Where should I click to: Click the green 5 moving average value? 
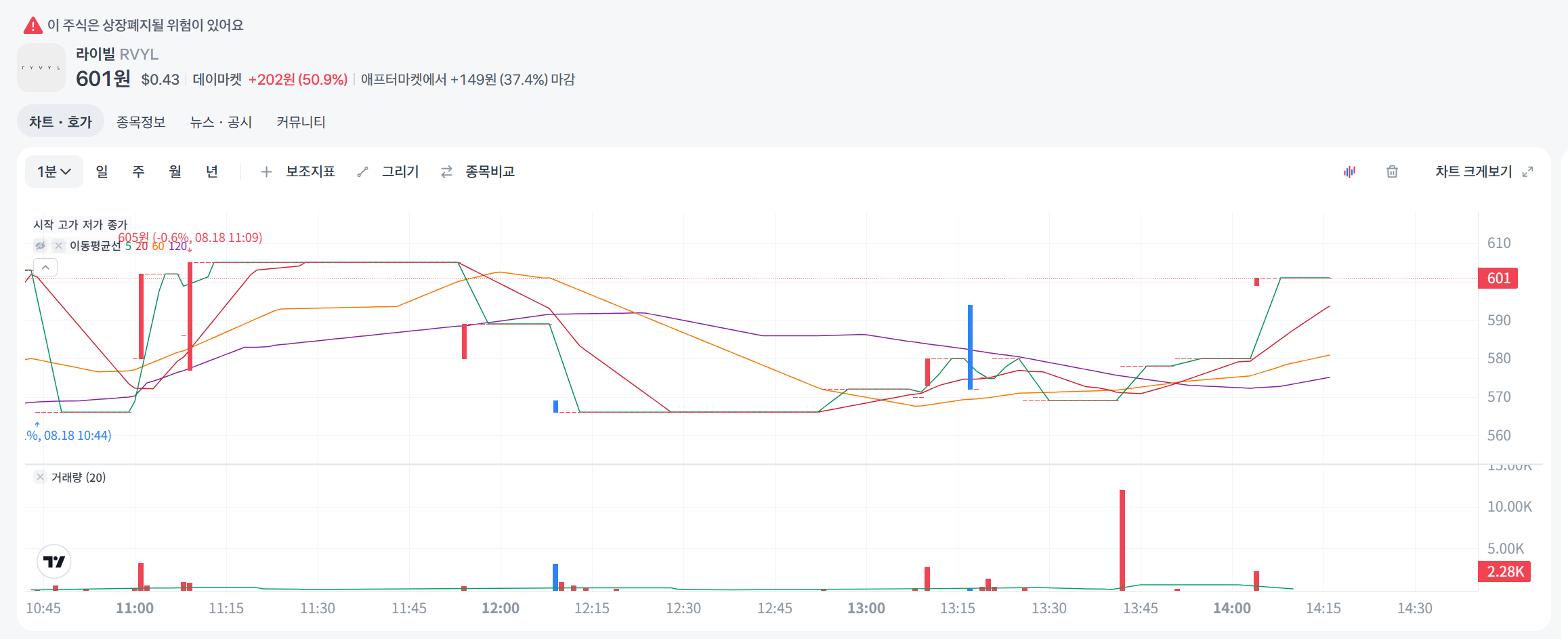coord(128,246)
